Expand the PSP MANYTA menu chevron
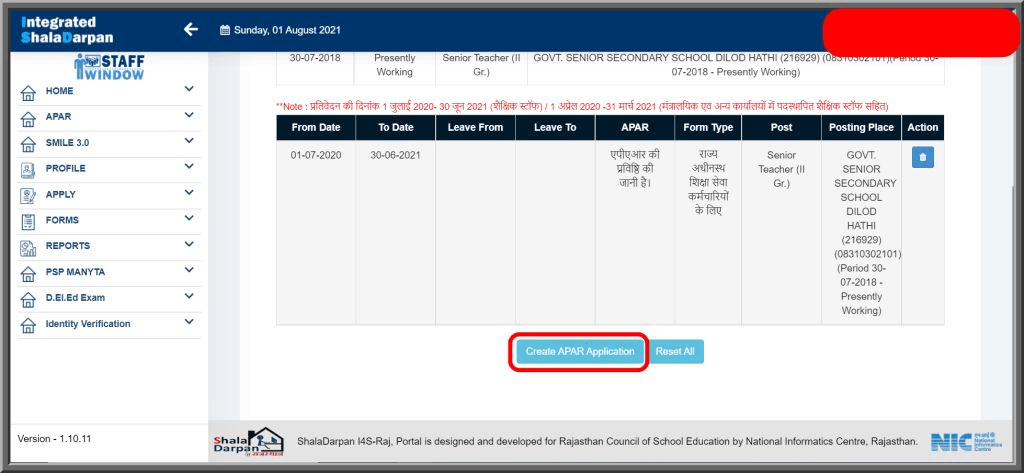This screenshot has width=1024, height=473. (189, 270)
